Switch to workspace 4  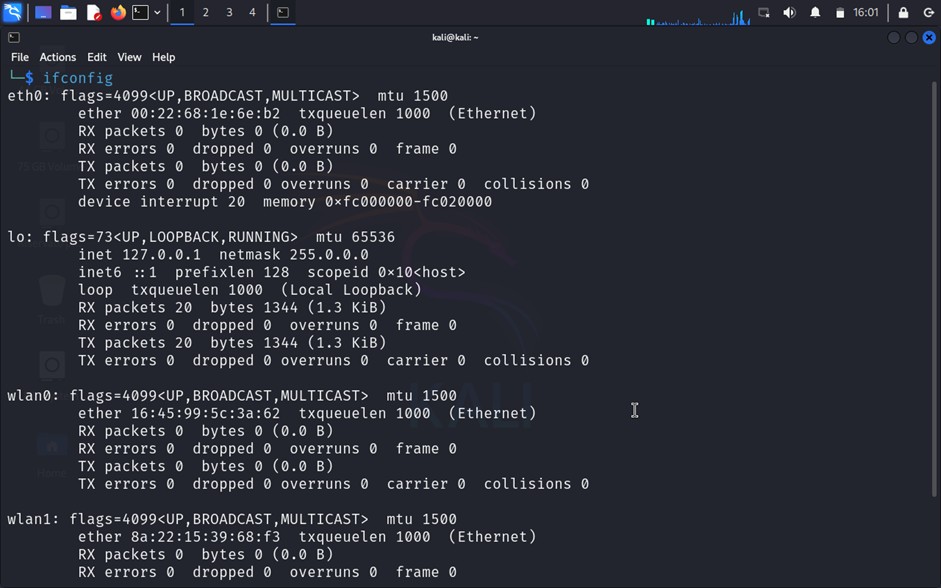(252, 12)
